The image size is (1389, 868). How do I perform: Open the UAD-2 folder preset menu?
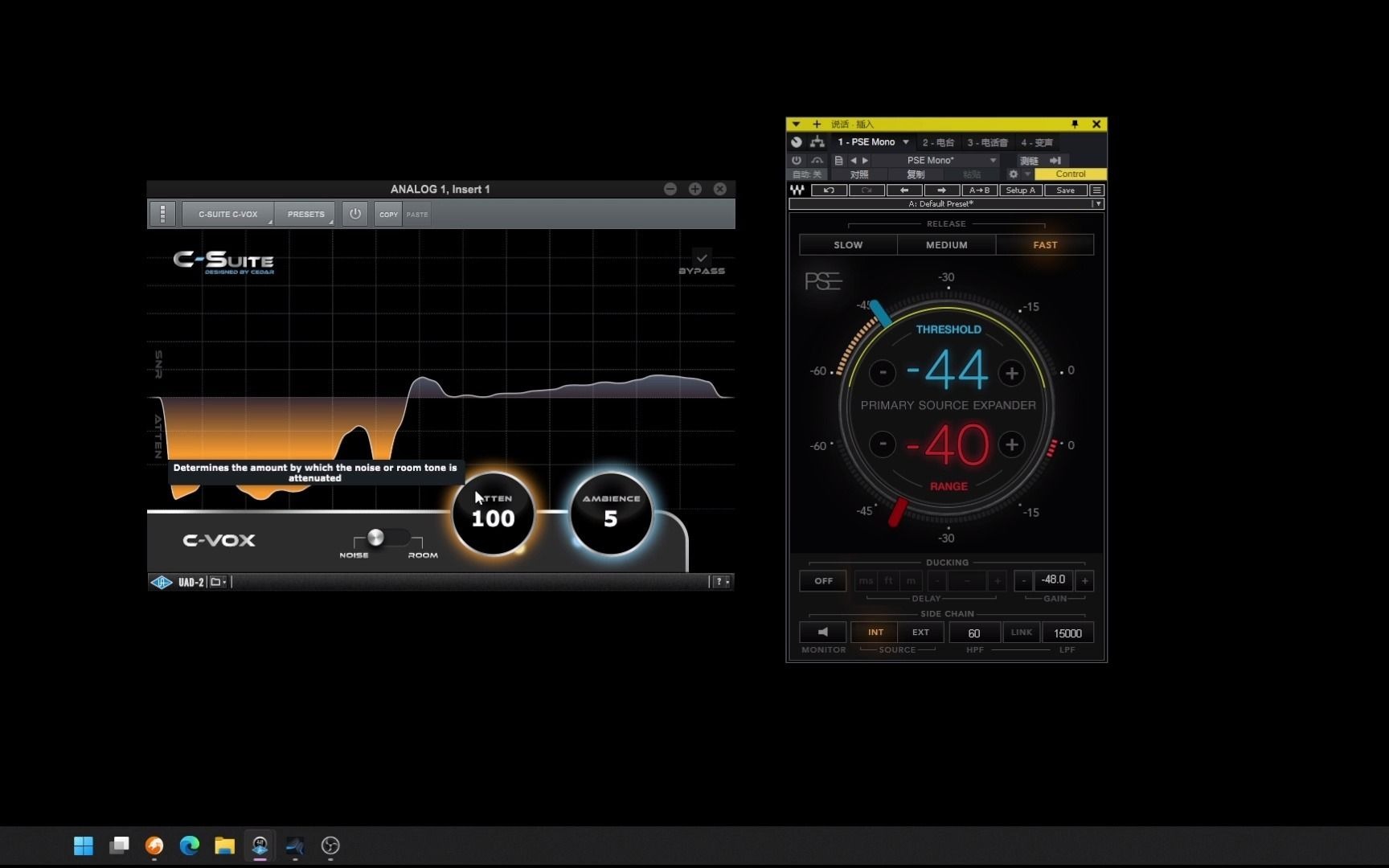click(x=218, y=582)
